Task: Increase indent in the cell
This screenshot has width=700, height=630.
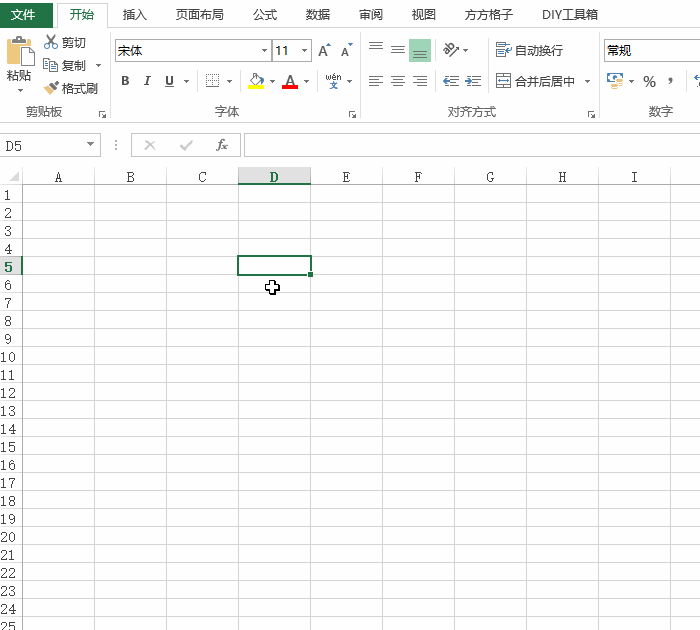Action: pyautogui.click(x=473, y=81)
